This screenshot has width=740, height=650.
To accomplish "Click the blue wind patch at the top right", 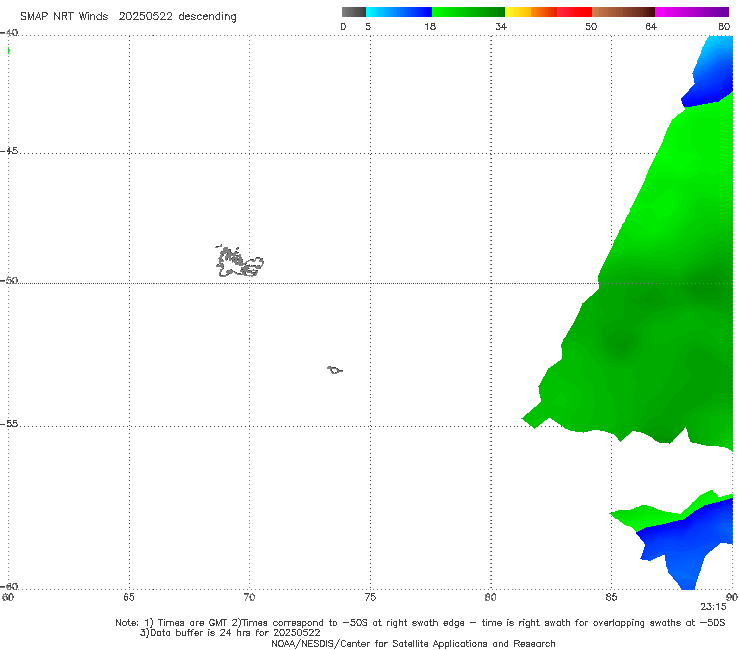I will click(x=710, y=73).
